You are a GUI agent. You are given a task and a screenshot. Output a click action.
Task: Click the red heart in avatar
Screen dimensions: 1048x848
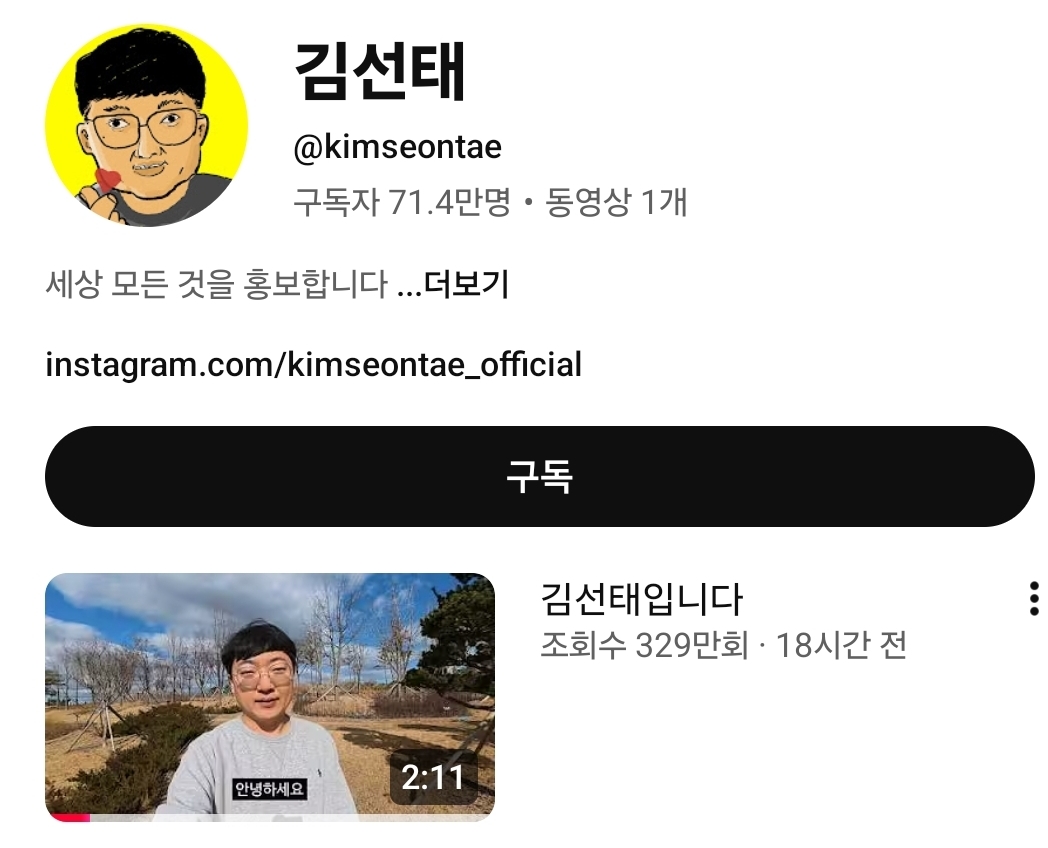coord(108,180)
